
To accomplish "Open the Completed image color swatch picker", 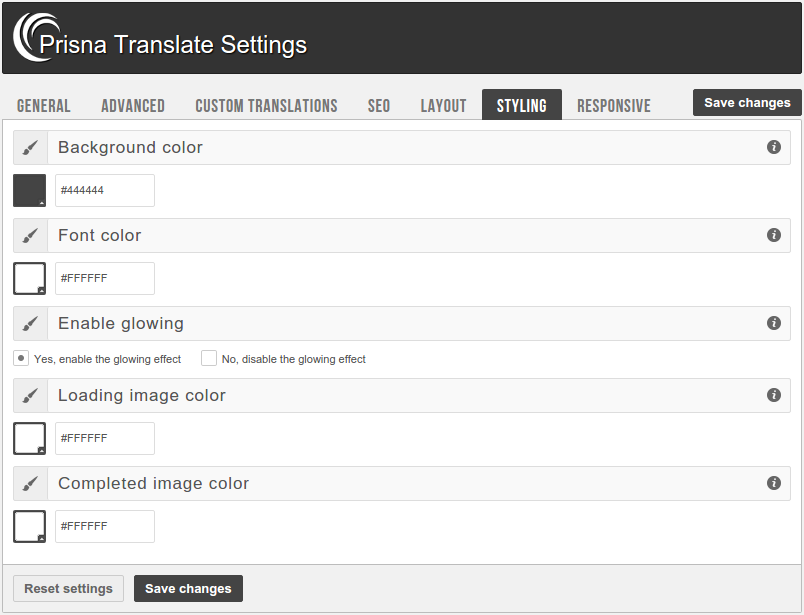I will (29, 526).
